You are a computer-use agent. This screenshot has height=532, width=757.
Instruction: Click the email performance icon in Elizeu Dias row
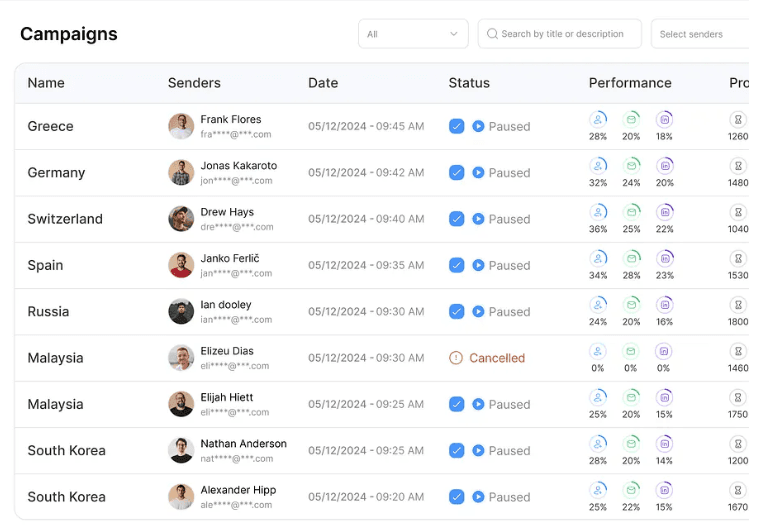(x=631, y=350)
